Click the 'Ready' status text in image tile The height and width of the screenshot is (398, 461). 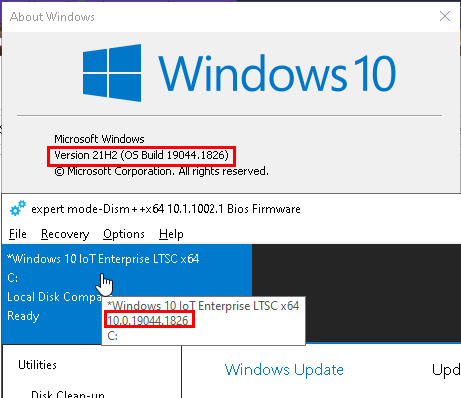point(23,316)
